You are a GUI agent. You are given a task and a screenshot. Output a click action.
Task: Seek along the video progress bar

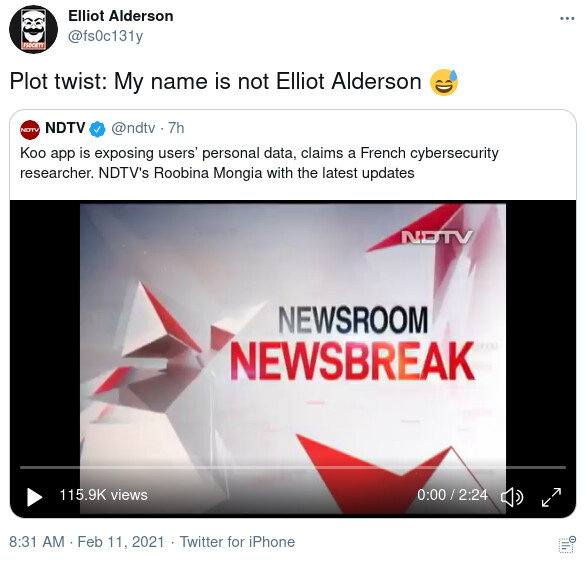pyautogui.click(x=293, y=467)
